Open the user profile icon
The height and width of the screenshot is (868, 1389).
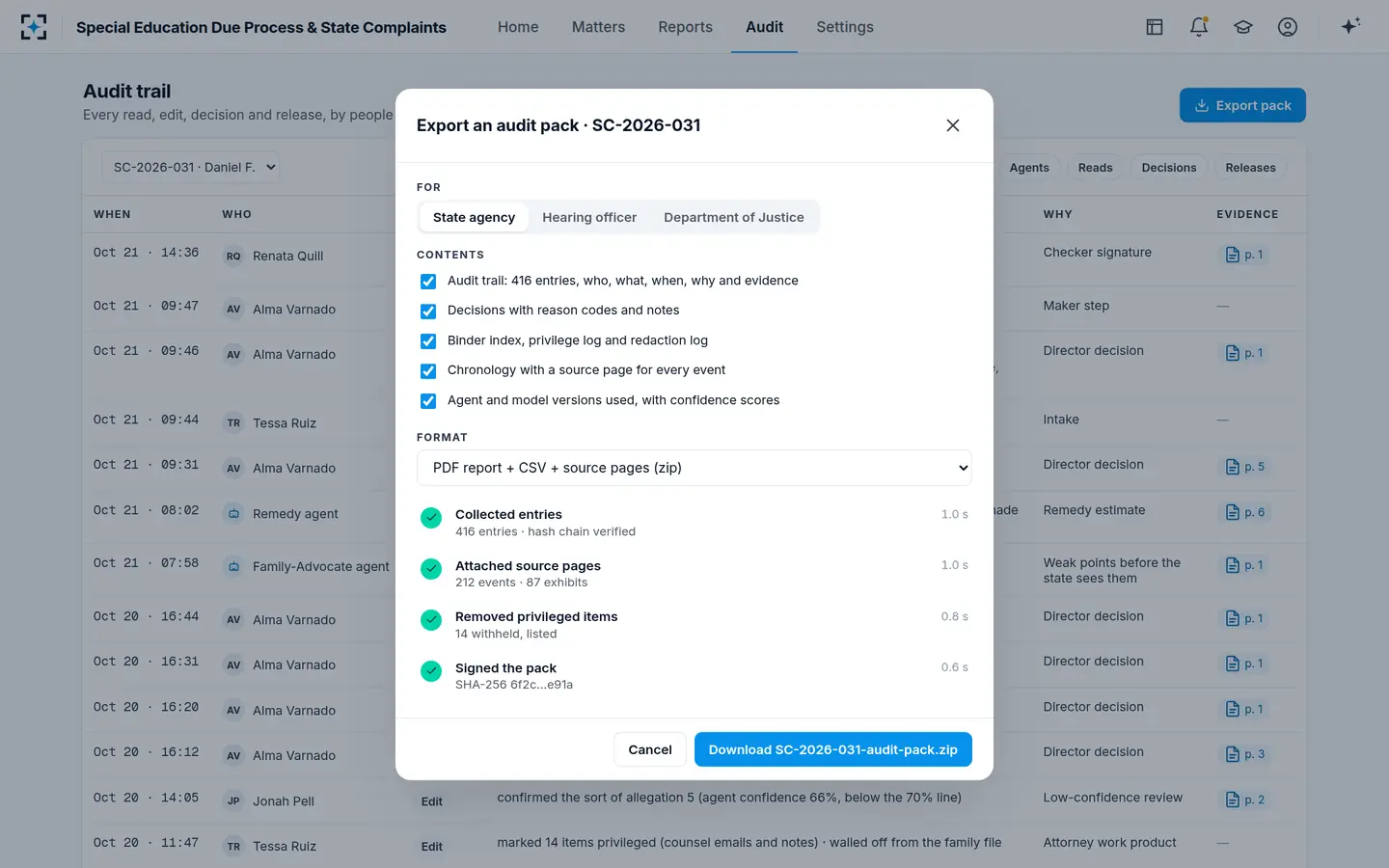click(1288, 27)
